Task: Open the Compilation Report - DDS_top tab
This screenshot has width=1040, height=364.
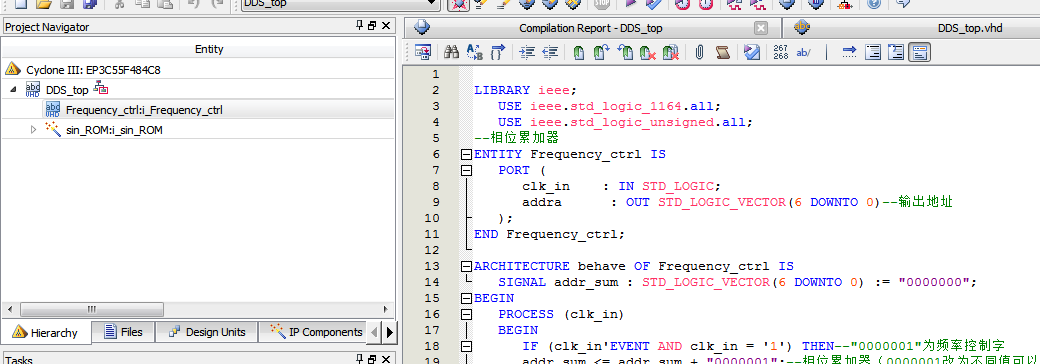Action: (x=590, y=28)
